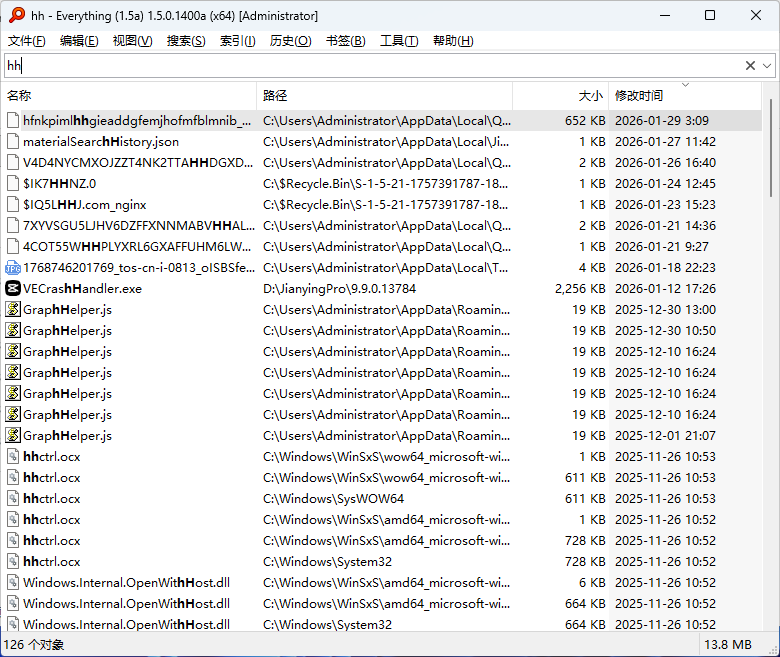Click the JPG icon of file 1768746201769_tos-cn
This screenshot has height=657, width=780.
[x=13, y=267]
